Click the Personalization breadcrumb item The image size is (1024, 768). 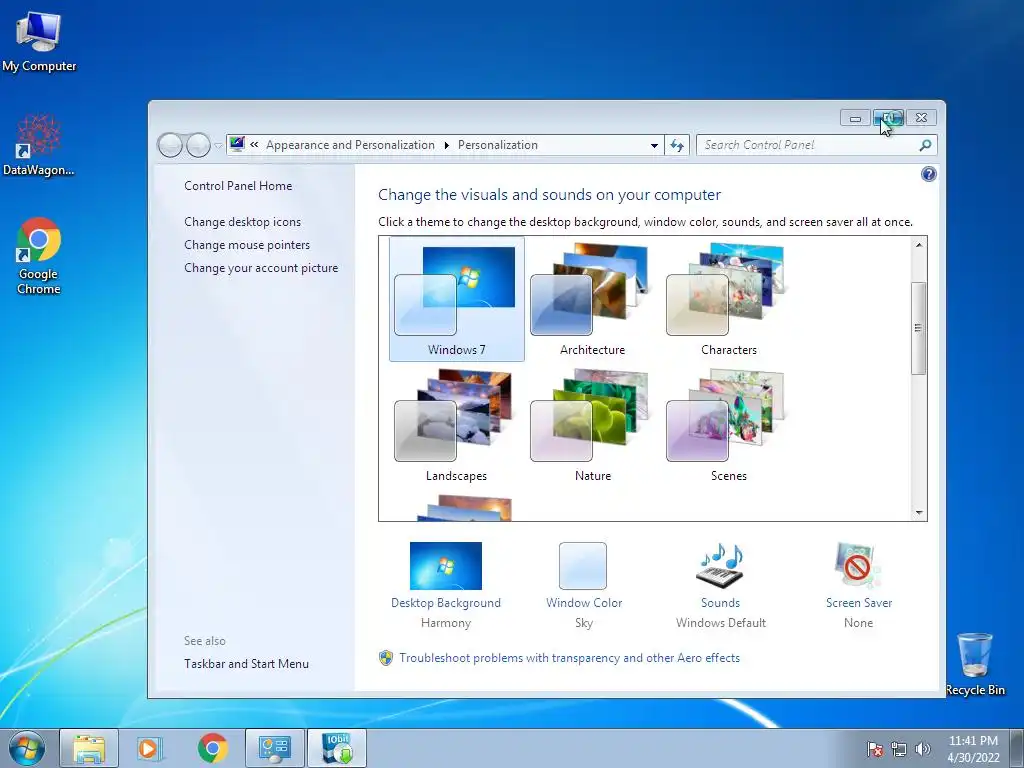point(498,145)
